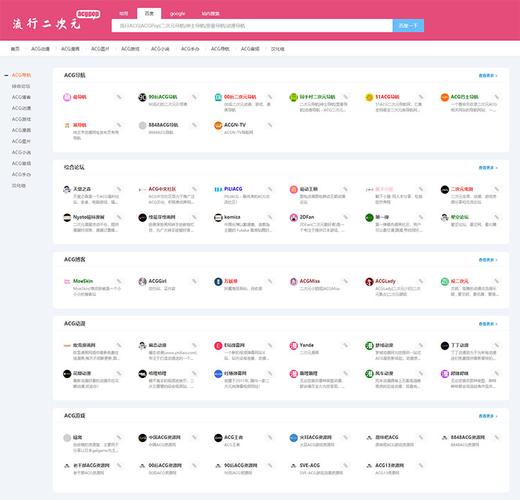Click the komica site icon

218,218
